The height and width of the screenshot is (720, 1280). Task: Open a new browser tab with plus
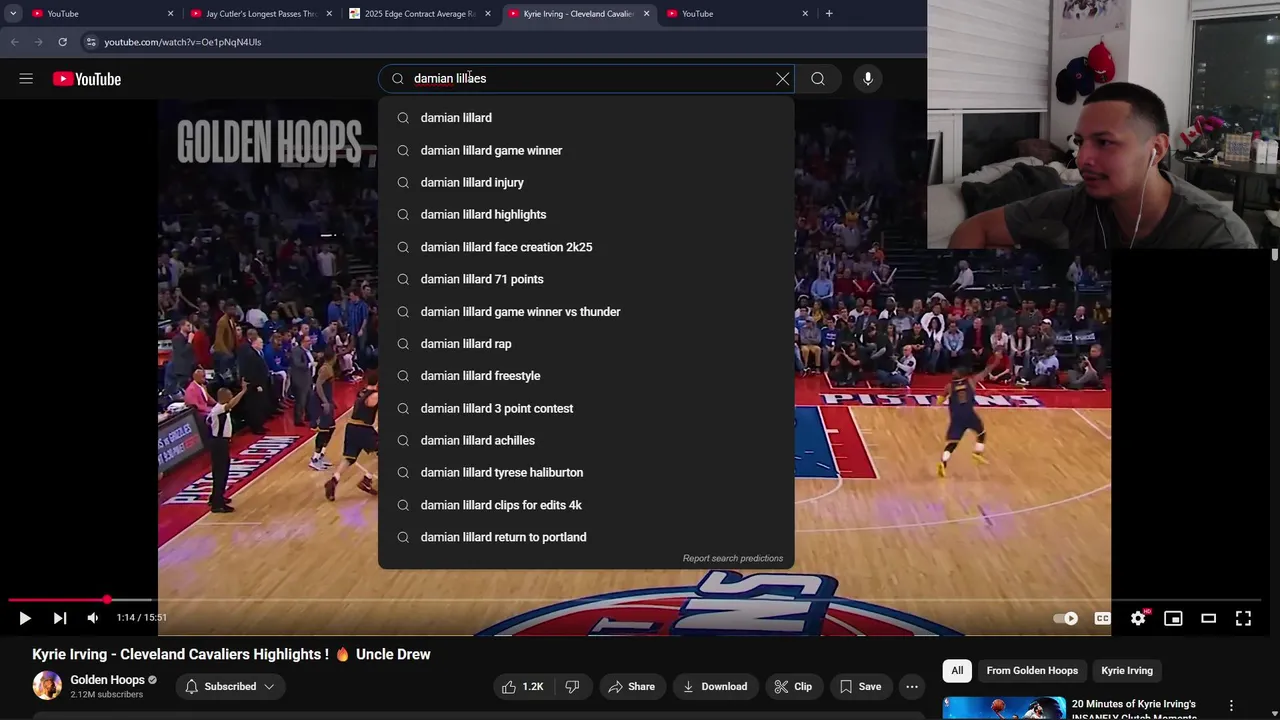pyautogui.click(x=829, y=14)
